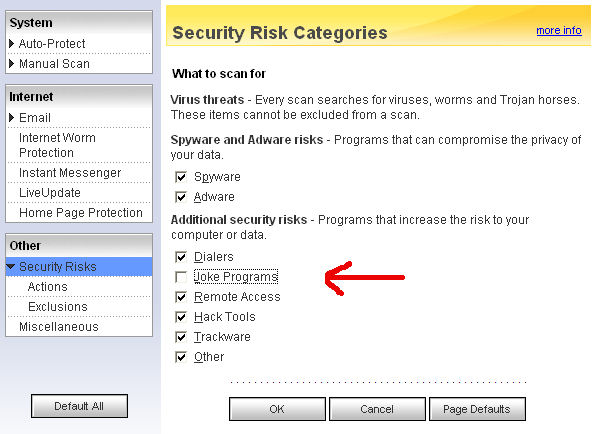Toggle the Trackware checkbox
Screen dimensions: 600x434
tap(181, 337)
